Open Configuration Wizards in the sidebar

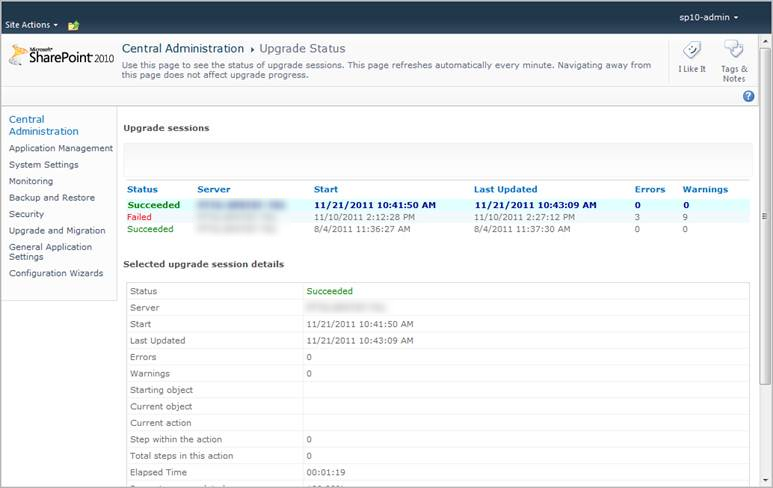pyautogui.click(x=56, y=273)
